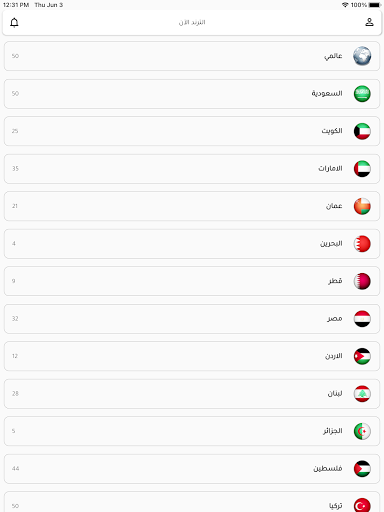Tap the globe icon for worldwide trends

pos(362,56)
